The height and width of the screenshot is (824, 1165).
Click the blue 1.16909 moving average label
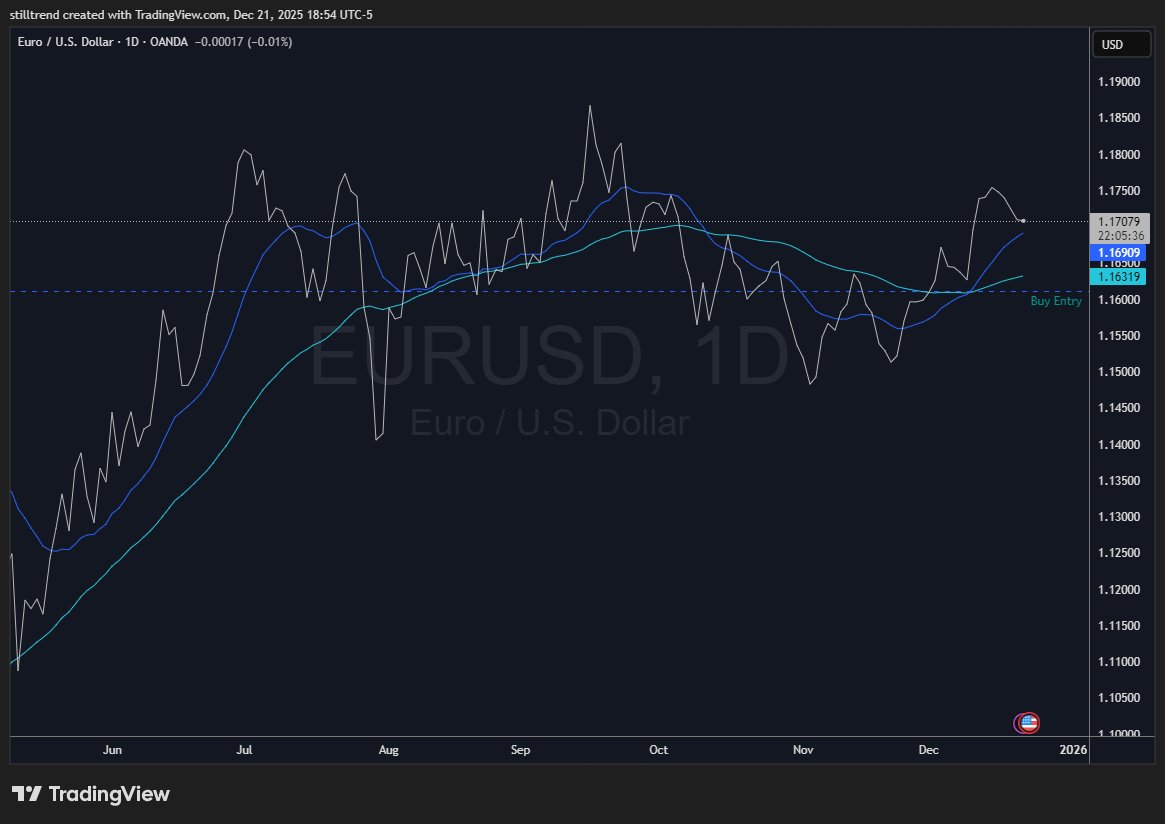1118,253
